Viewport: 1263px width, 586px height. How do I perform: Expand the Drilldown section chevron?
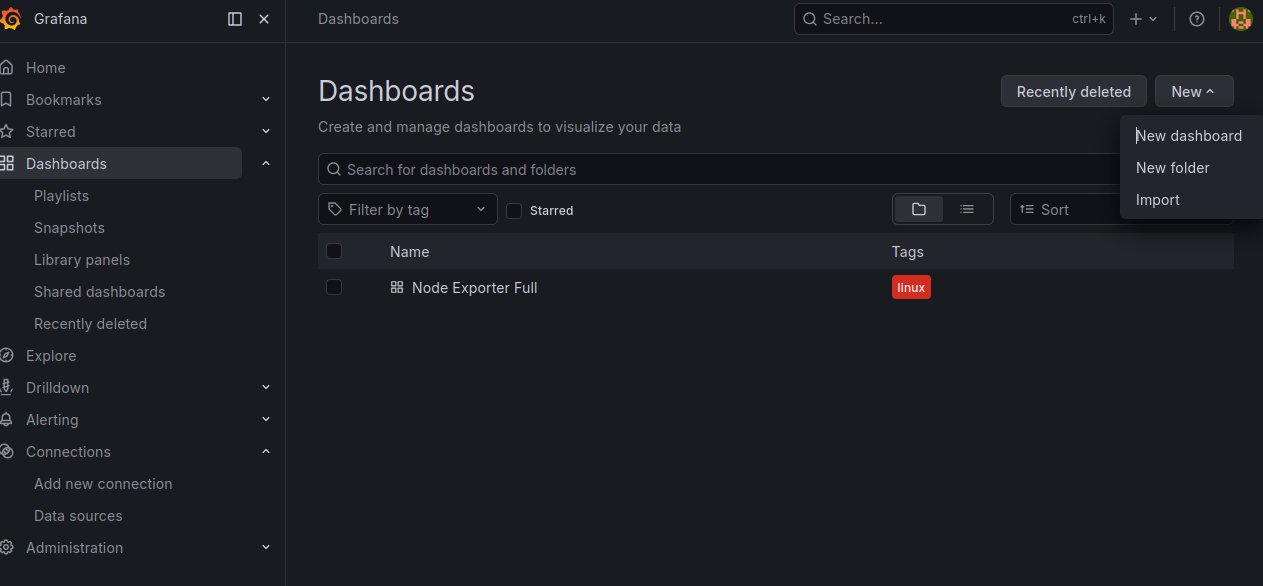[x=266, y=388]
